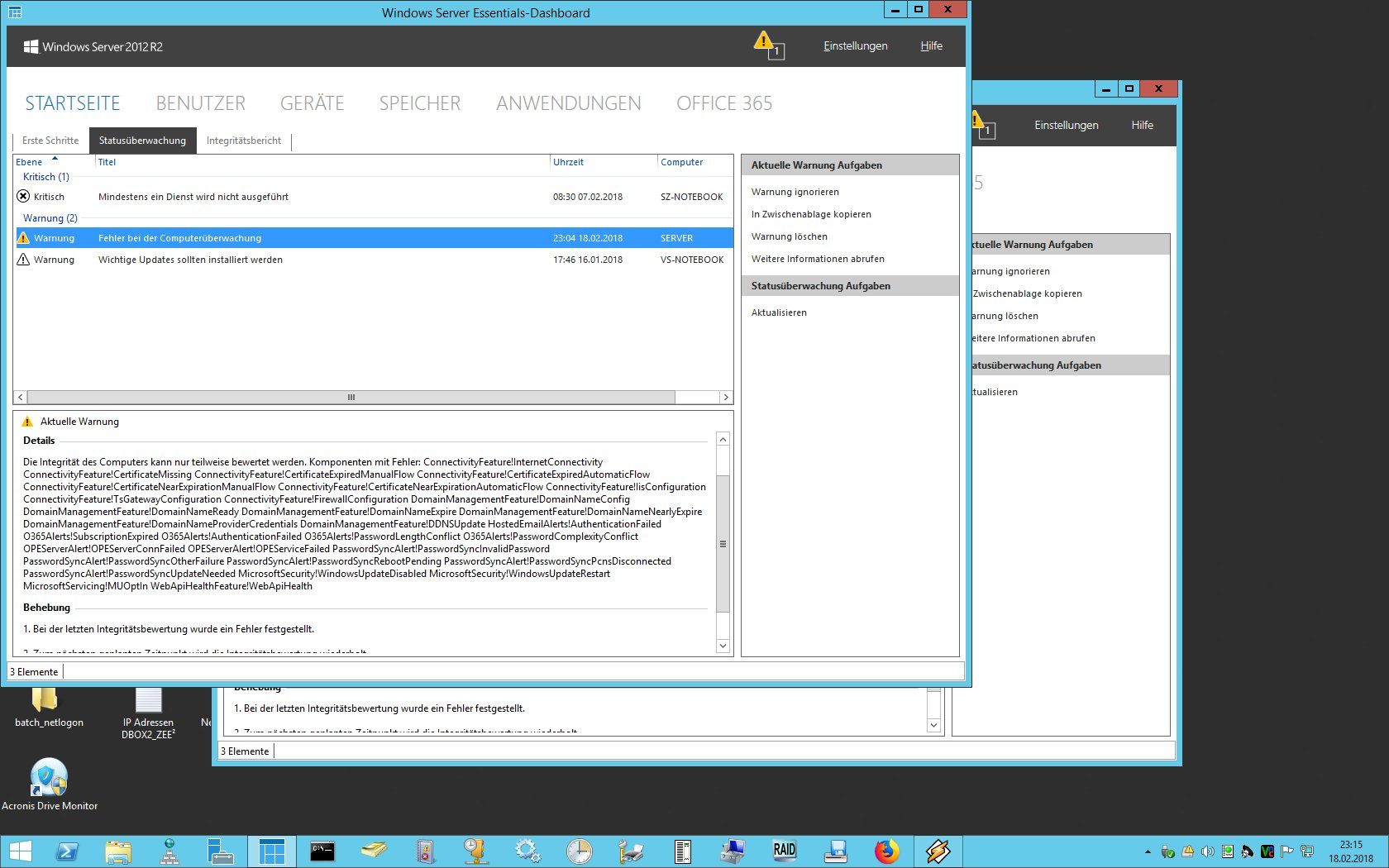
Task: Open Einstellungen in the background dashboard window
Action: 1067,126
